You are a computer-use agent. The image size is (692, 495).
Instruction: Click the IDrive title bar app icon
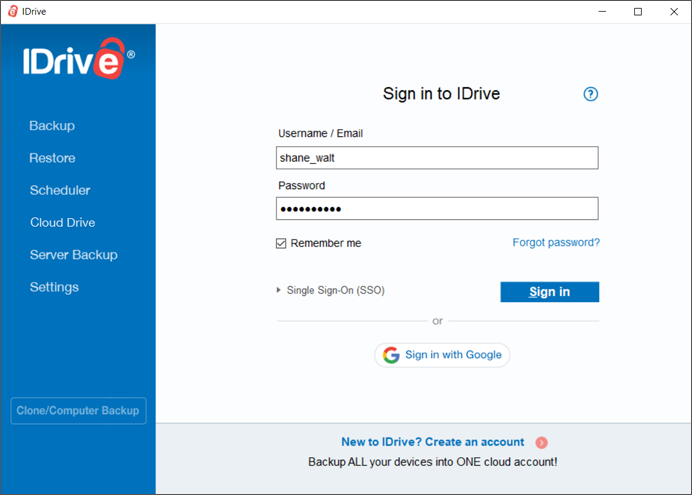tap(13, 11)
